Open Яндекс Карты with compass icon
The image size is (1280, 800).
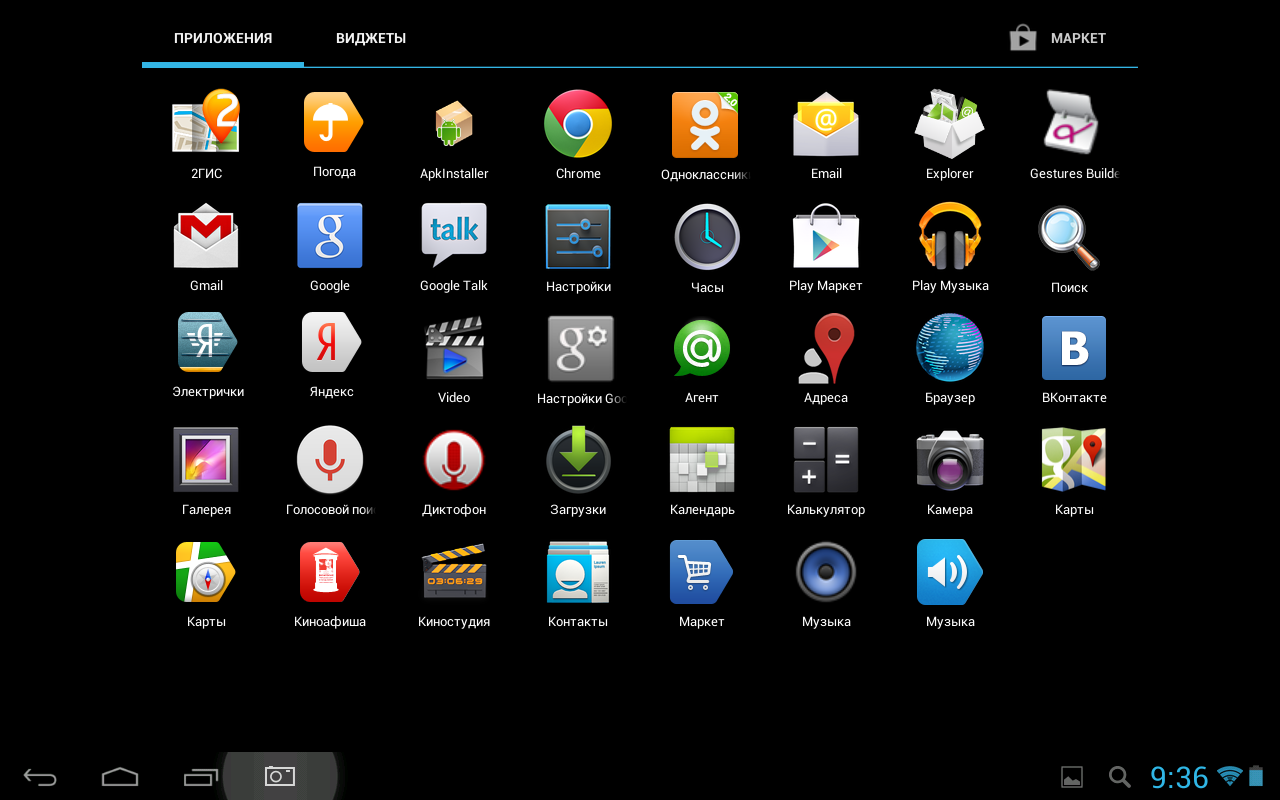(206, 572)
